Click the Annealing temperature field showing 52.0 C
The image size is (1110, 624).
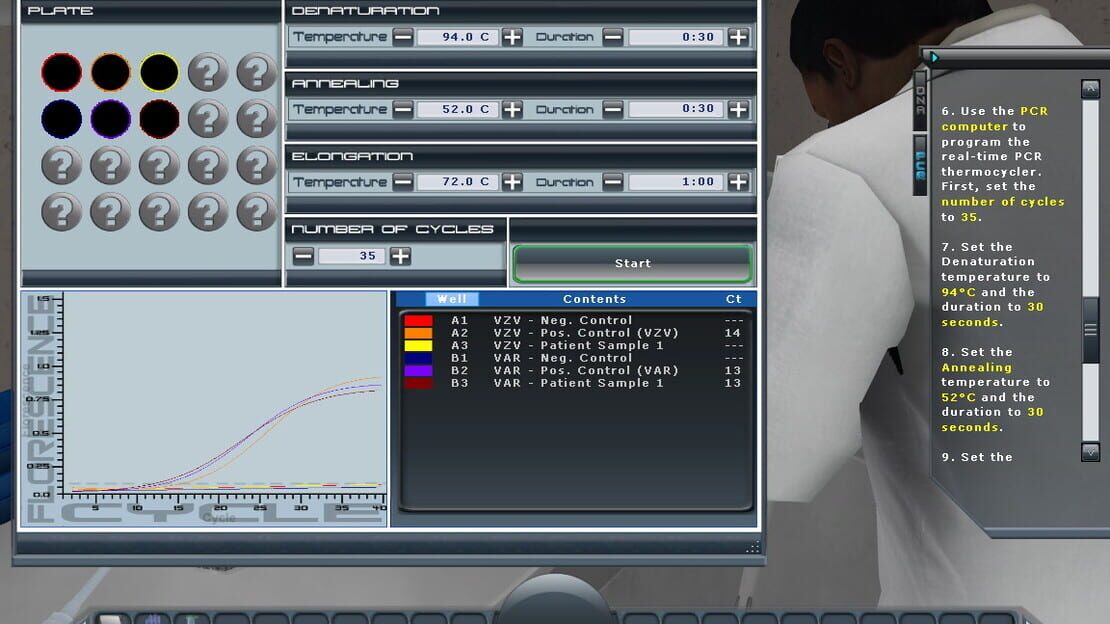click(x=458, y=109)
